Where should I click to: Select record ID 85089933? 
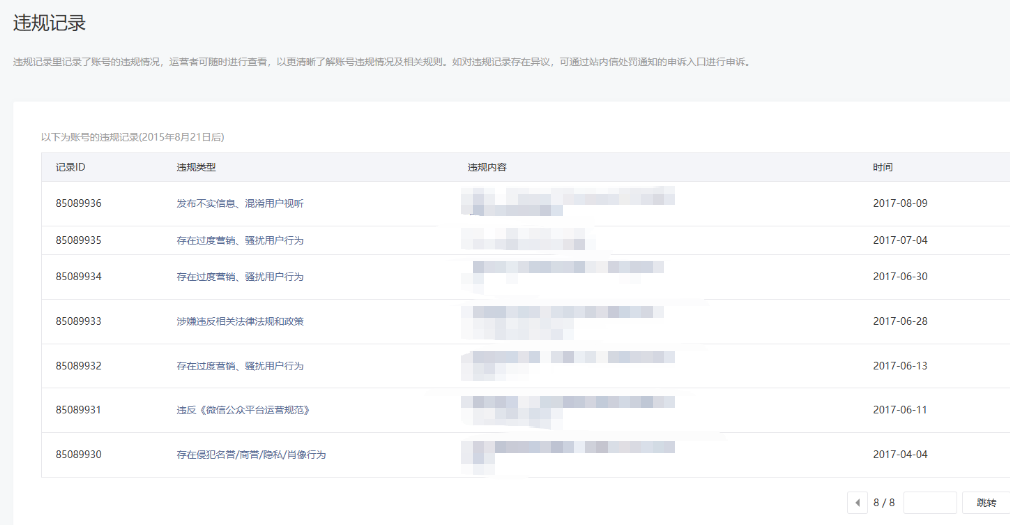[79, 321]
